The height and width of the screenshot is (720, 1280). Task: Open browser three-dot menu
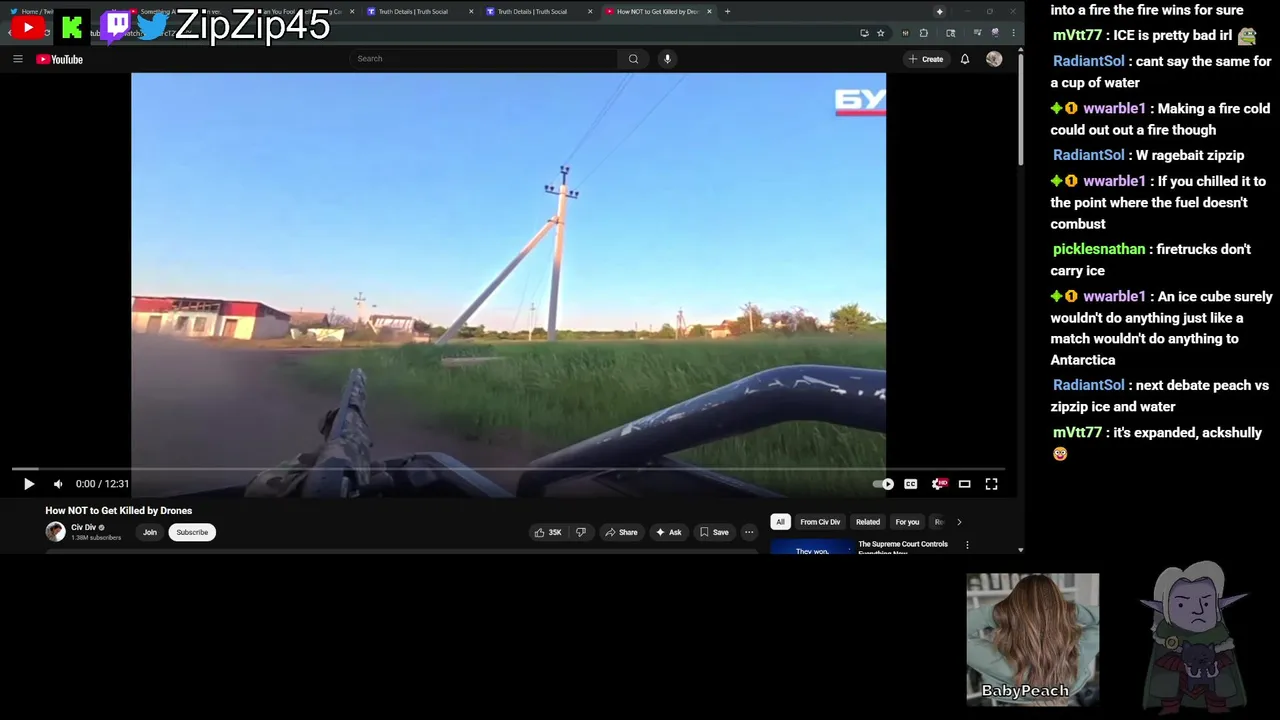pyautogui.click(x=1013, y=33)
